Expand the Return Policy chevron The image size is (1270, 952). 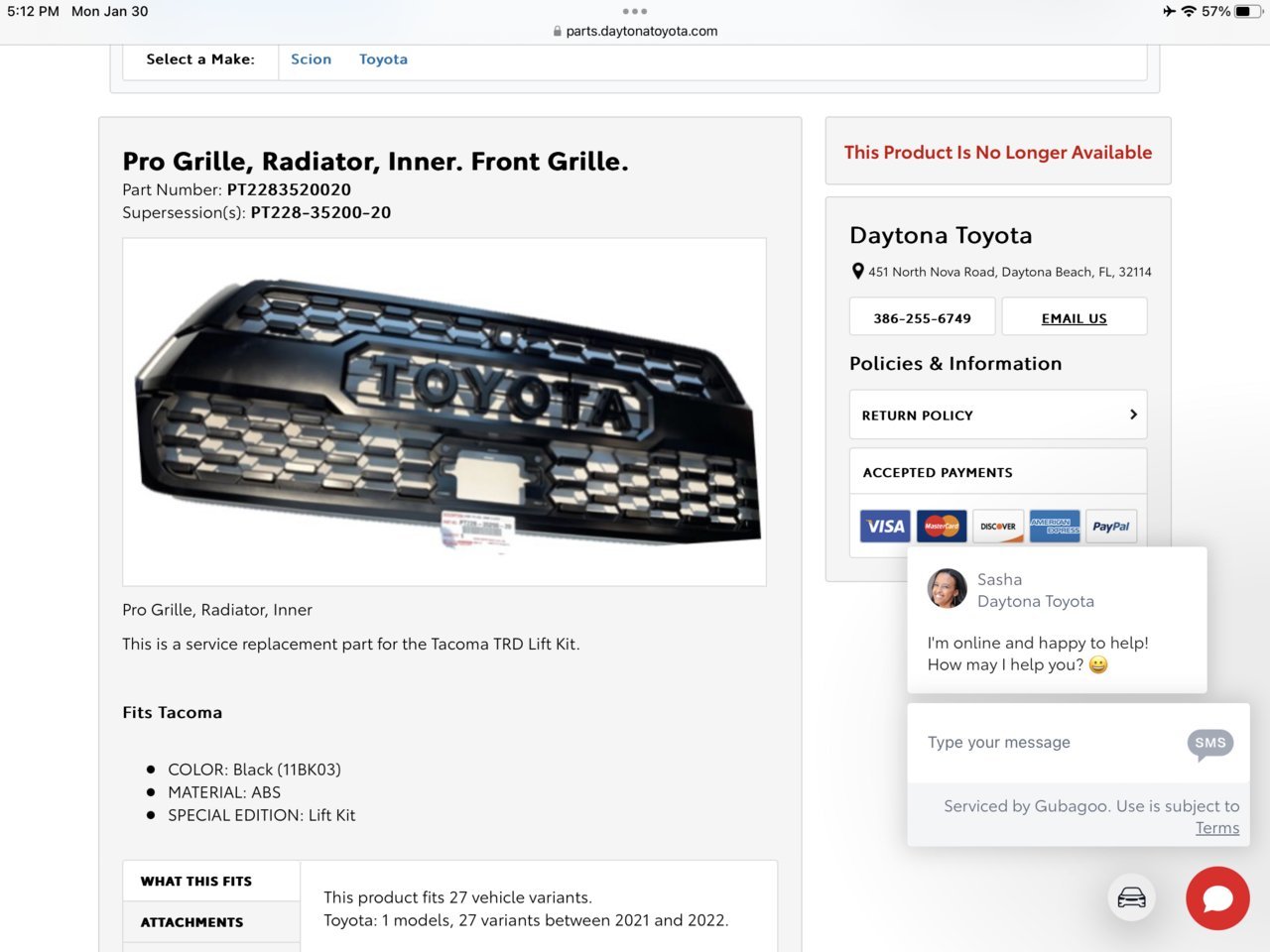pos(1133,415)
